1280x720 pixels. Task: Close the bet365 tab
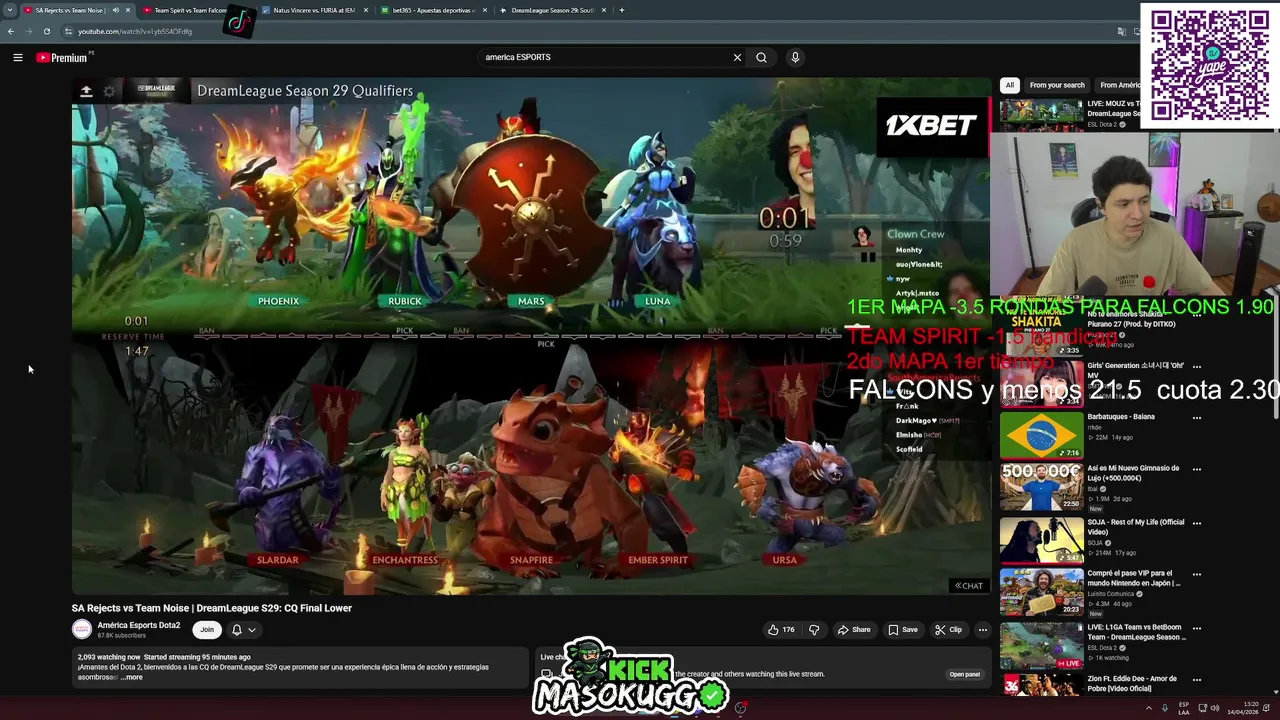pos(485,10)
